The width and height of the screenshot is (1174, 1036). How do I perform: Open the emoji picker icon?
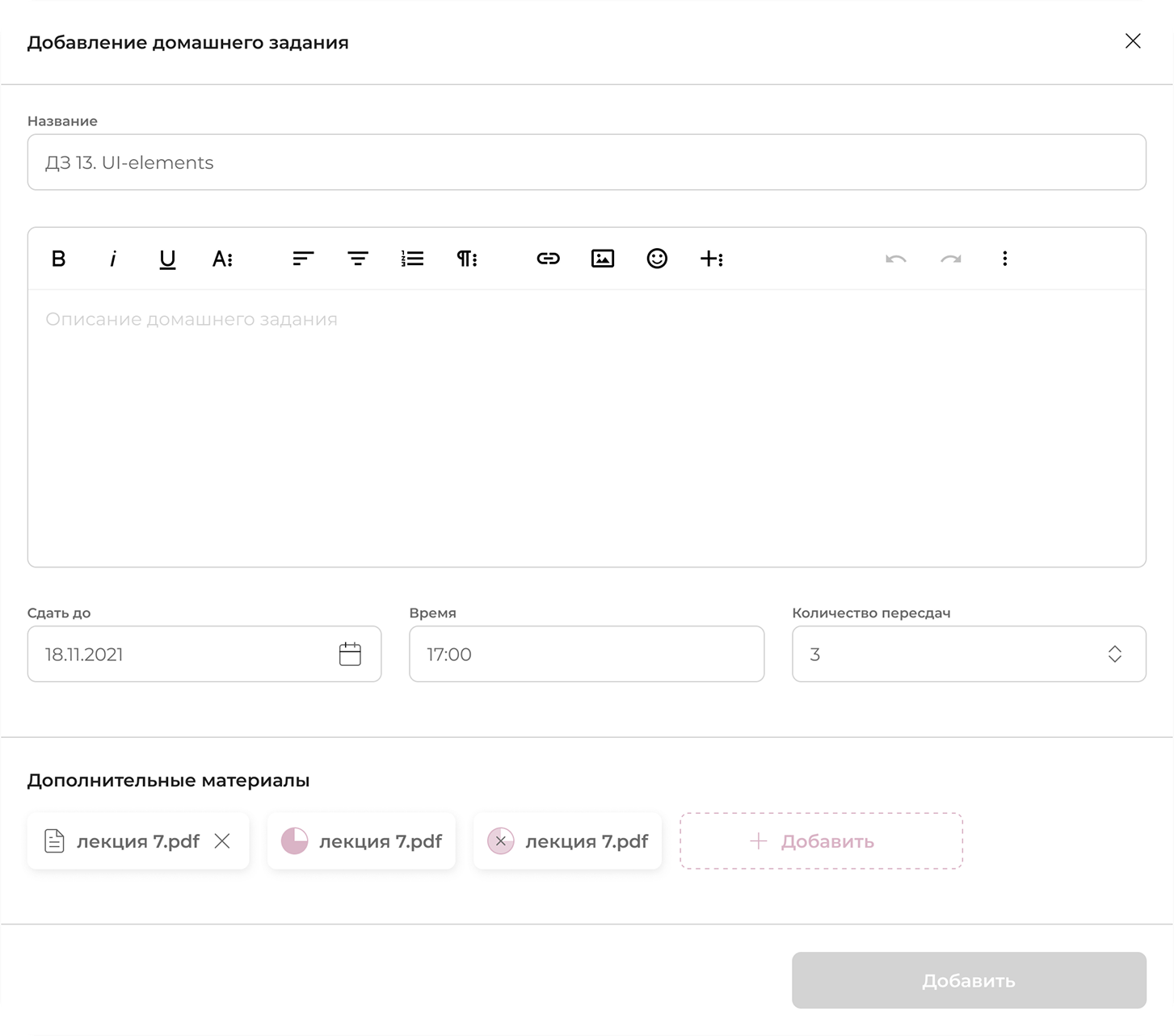[657, 259]
